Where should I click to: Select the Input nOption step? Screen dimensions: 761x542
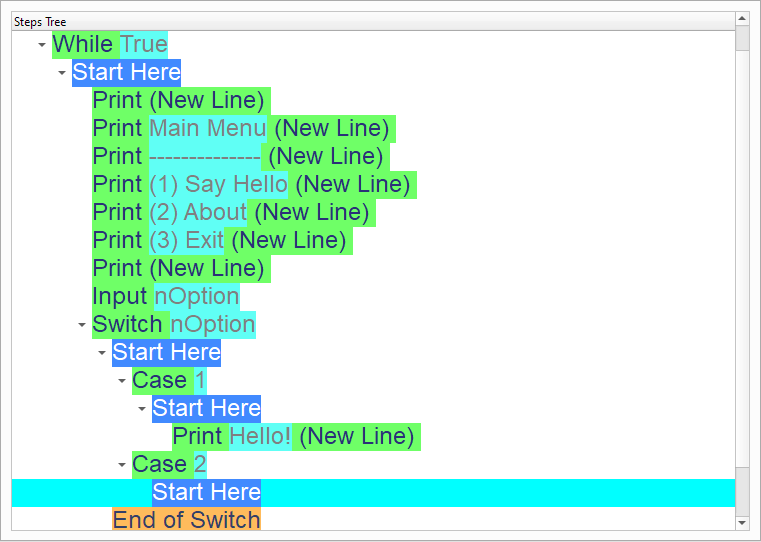click(x=165, y=296)
